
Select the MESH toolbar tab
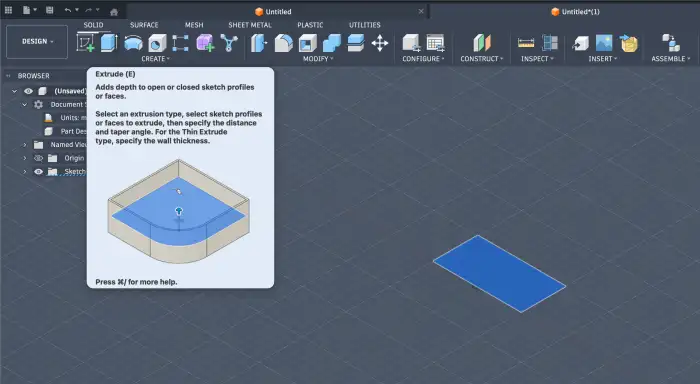(x=194, y=25)
